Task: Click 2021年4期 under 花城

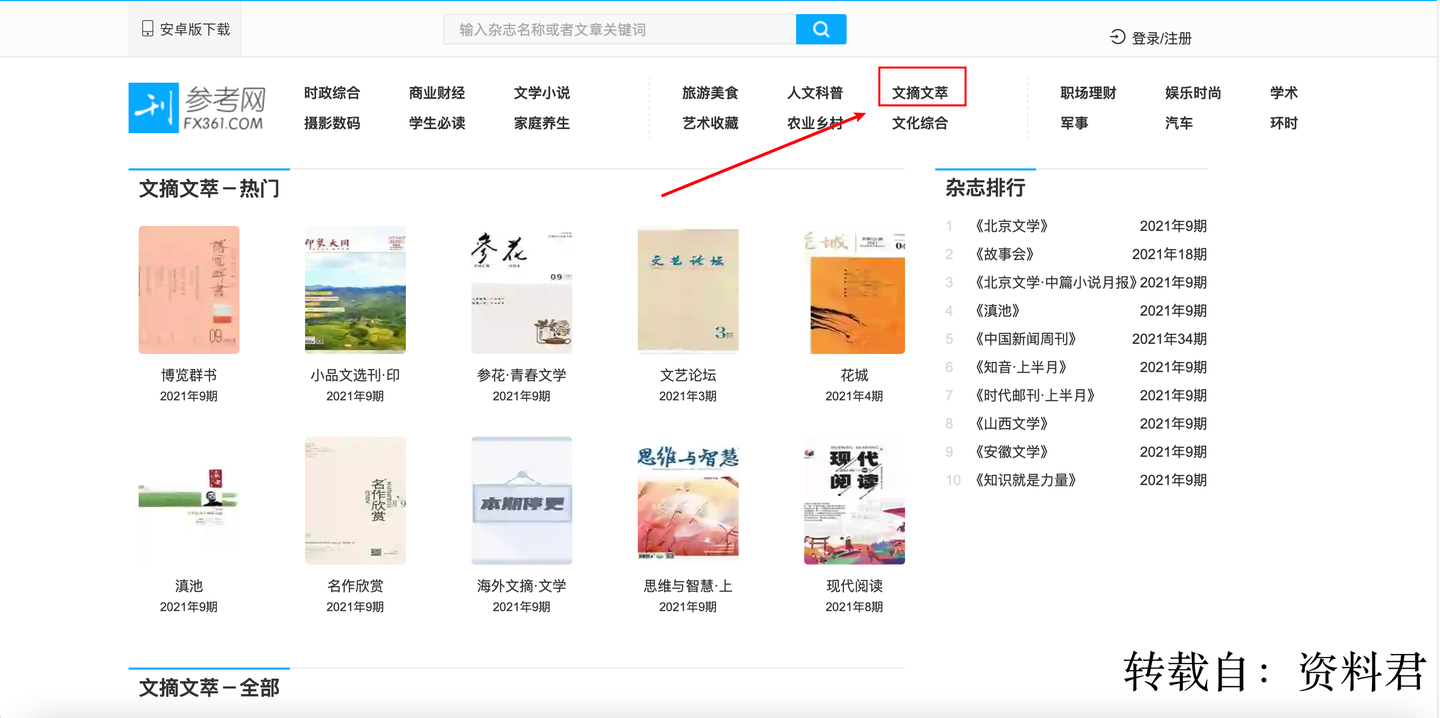Action: click(x=854, y=396)
